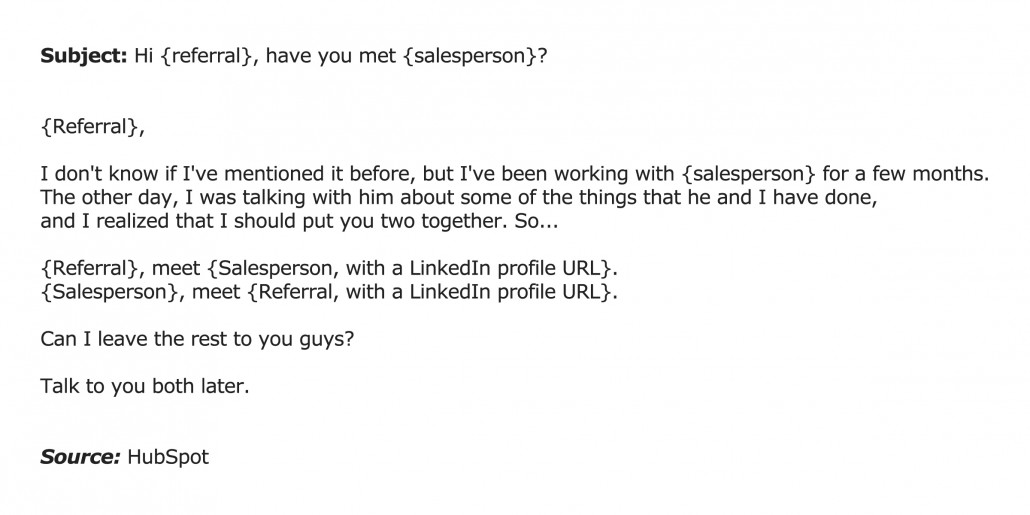This screenshot has height=515, width=1030.
Task: Click the {referral} placeholder in subject line
Action: click(208, 56)
